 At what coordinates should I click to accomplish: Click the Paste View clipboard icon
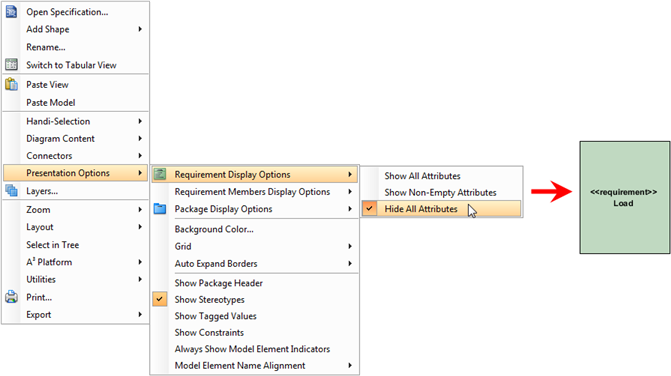[x=11, y=84]
